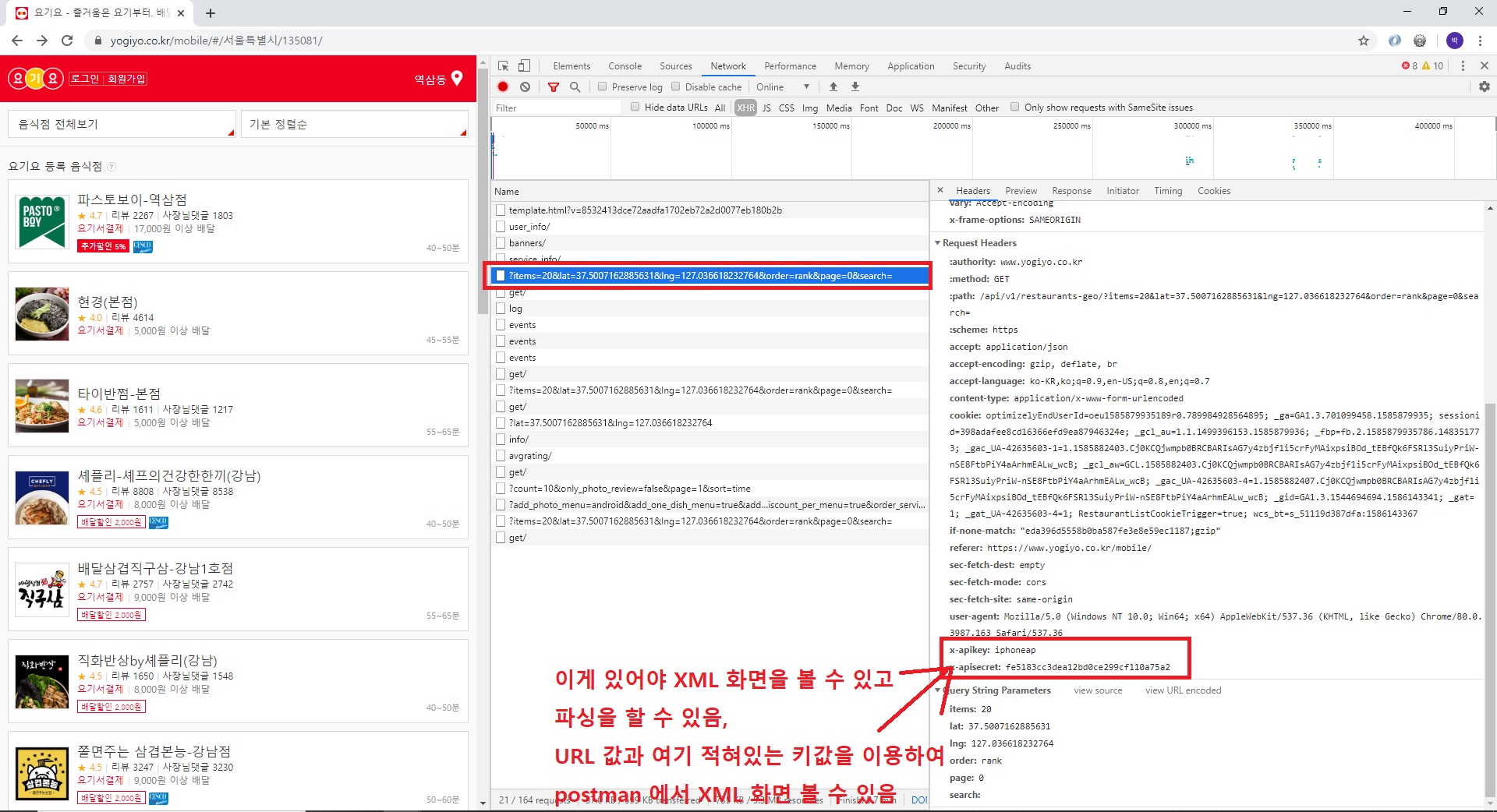
Task: Click the location pin icon next to 역삼동
Action: pyautogui.click(x=458, y=78)
